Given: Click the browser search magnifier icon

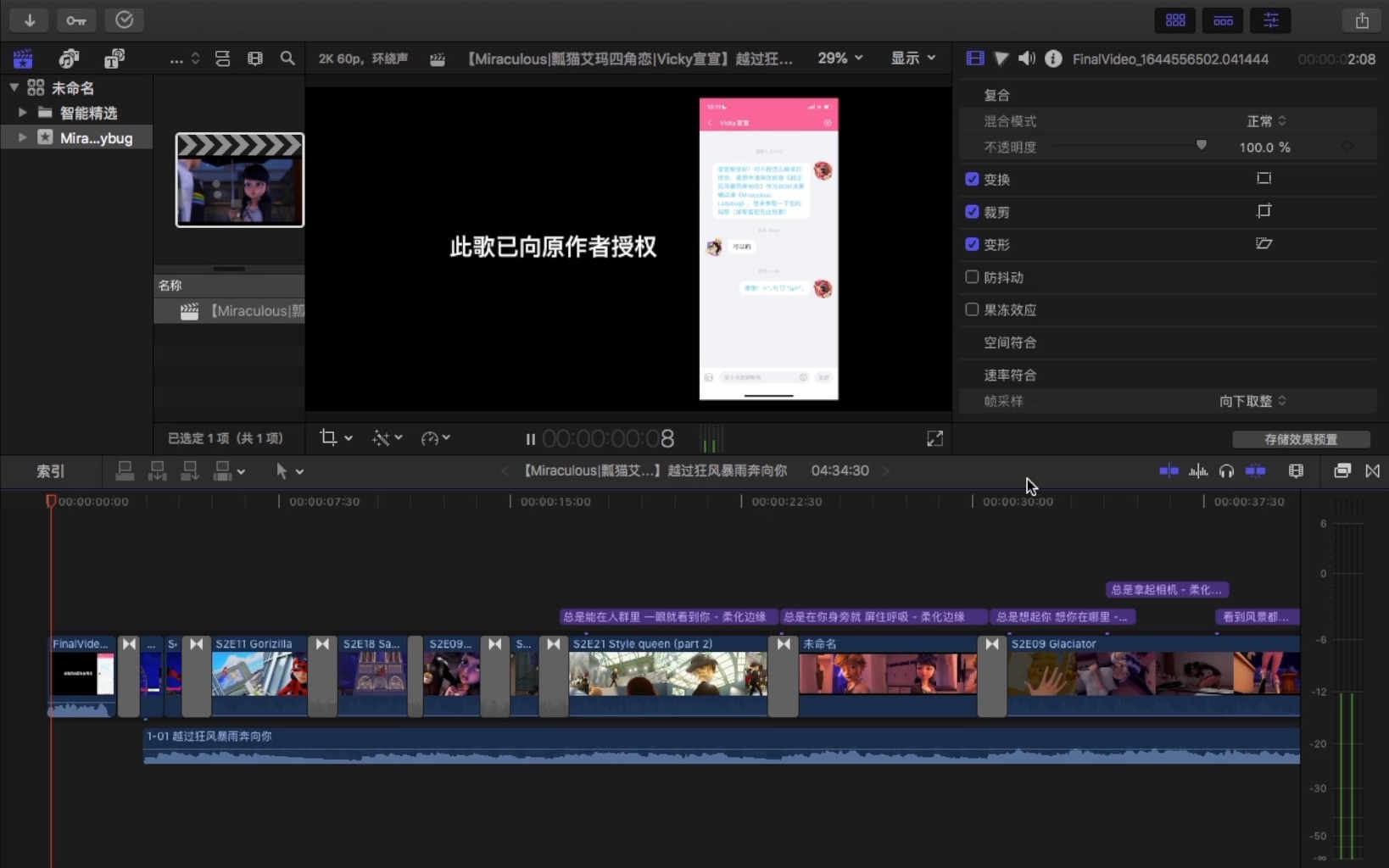Looking at the screenshot, I should coord(287,58).
